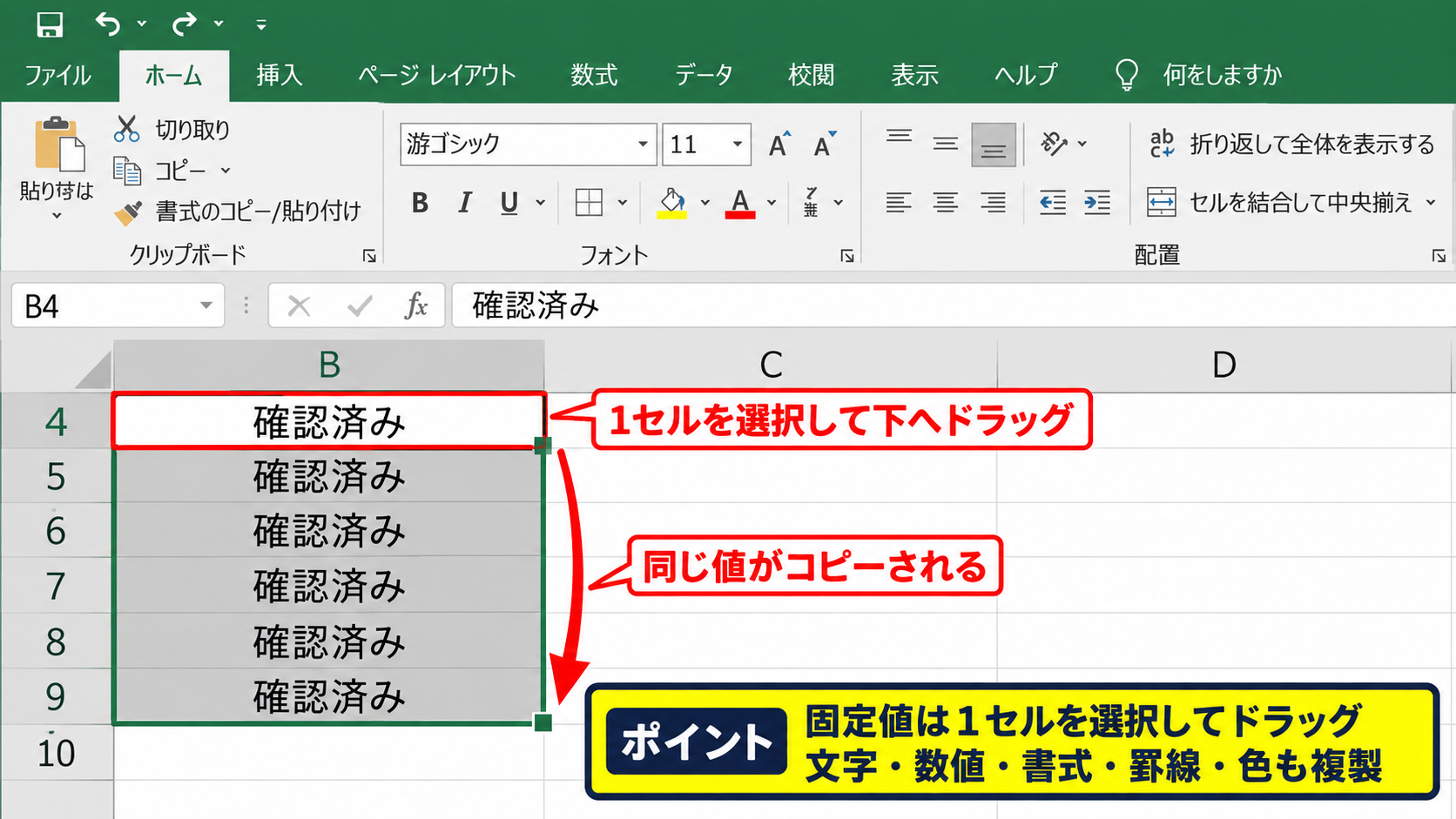Open the merge cells セルを結合して中央揃え dropdown arrow
The image size is (1456, 819).
(1432, 203)
